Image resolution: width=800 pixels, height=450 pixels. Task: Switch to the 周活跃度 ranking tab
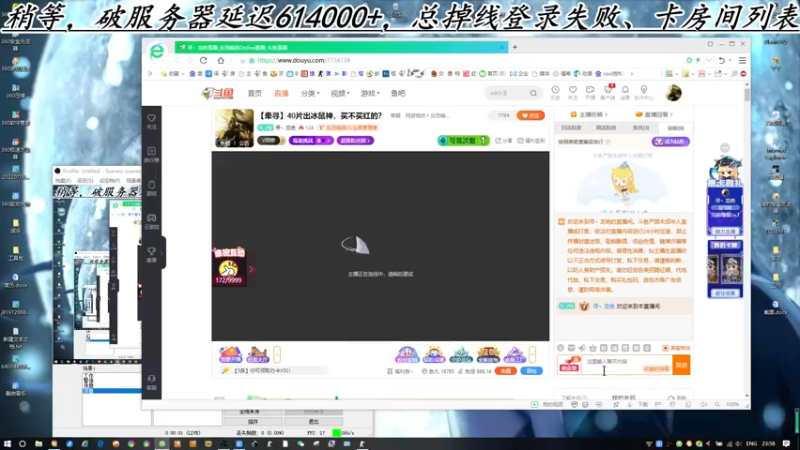[x=606, y=128]
